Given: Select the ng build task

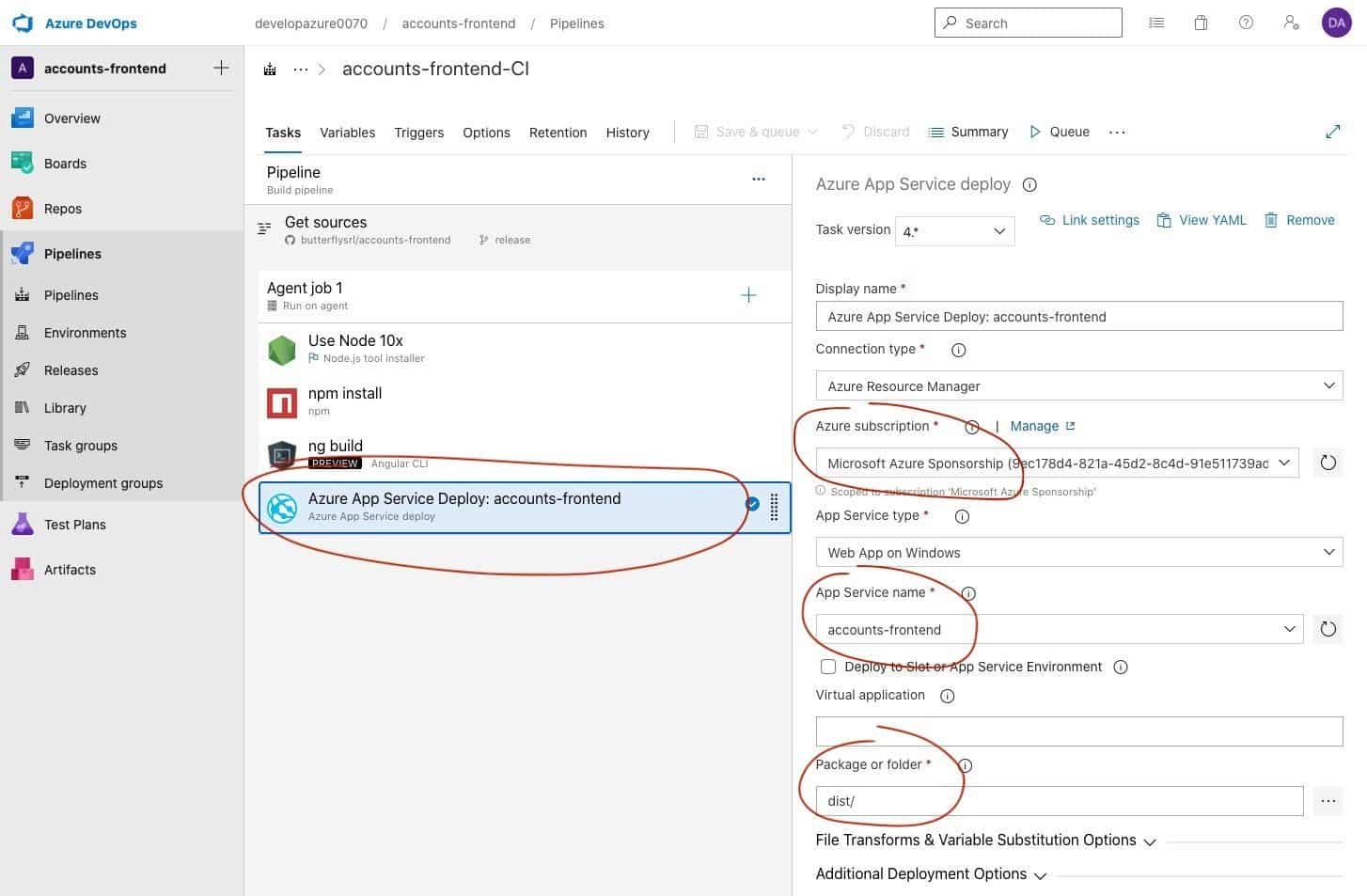Looking at the screenshot, I should pyautogui.click(x=525, y=454).
